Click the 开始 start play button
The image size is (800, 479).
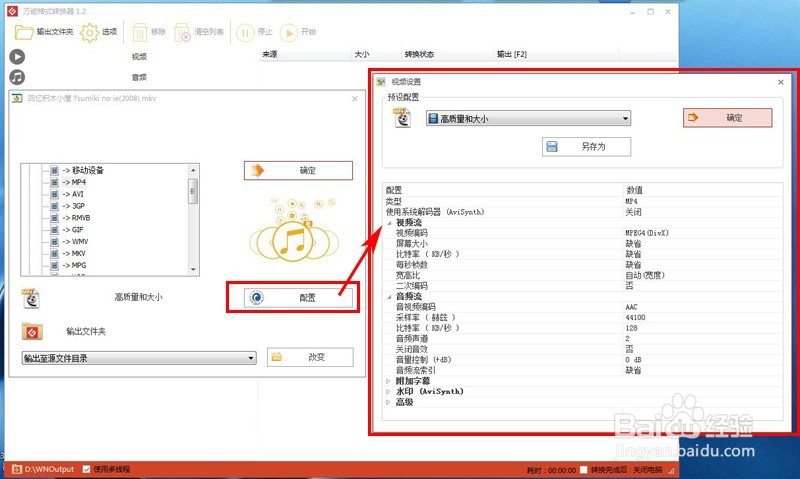click(298, 32)
